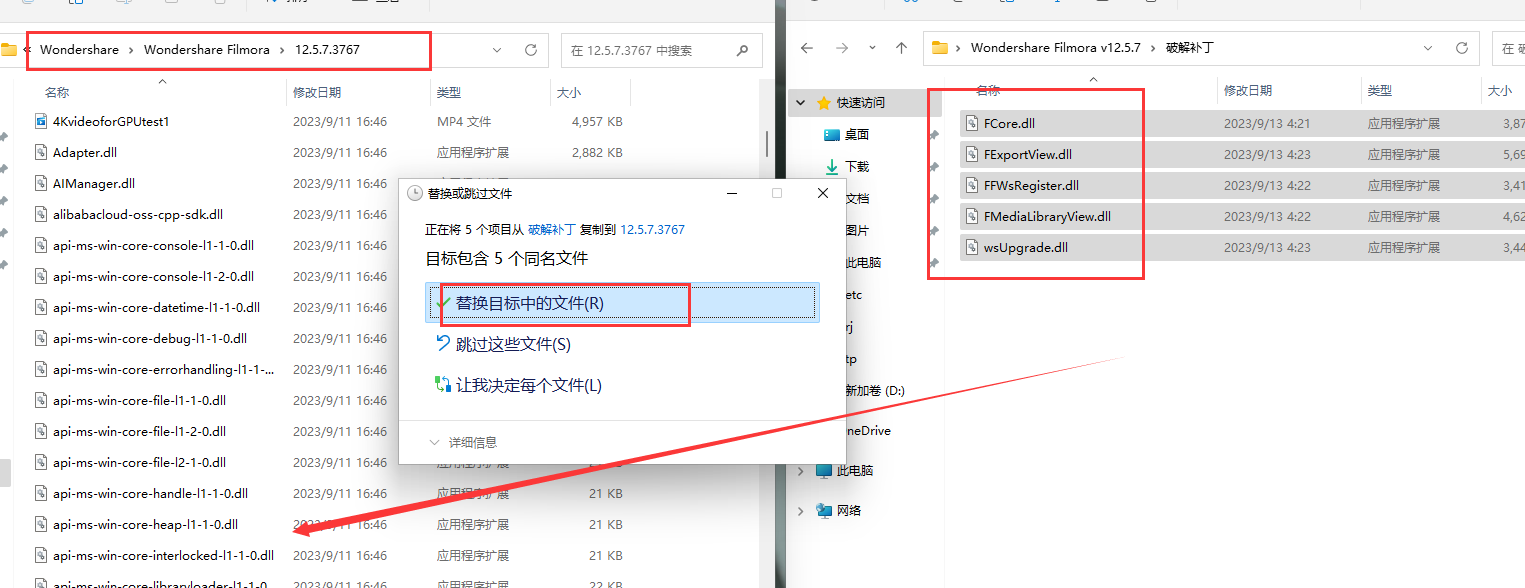This screenshot has height=588, width=1525.
Task: Expand the 此电脑 tree node
Action: [800, 470]
